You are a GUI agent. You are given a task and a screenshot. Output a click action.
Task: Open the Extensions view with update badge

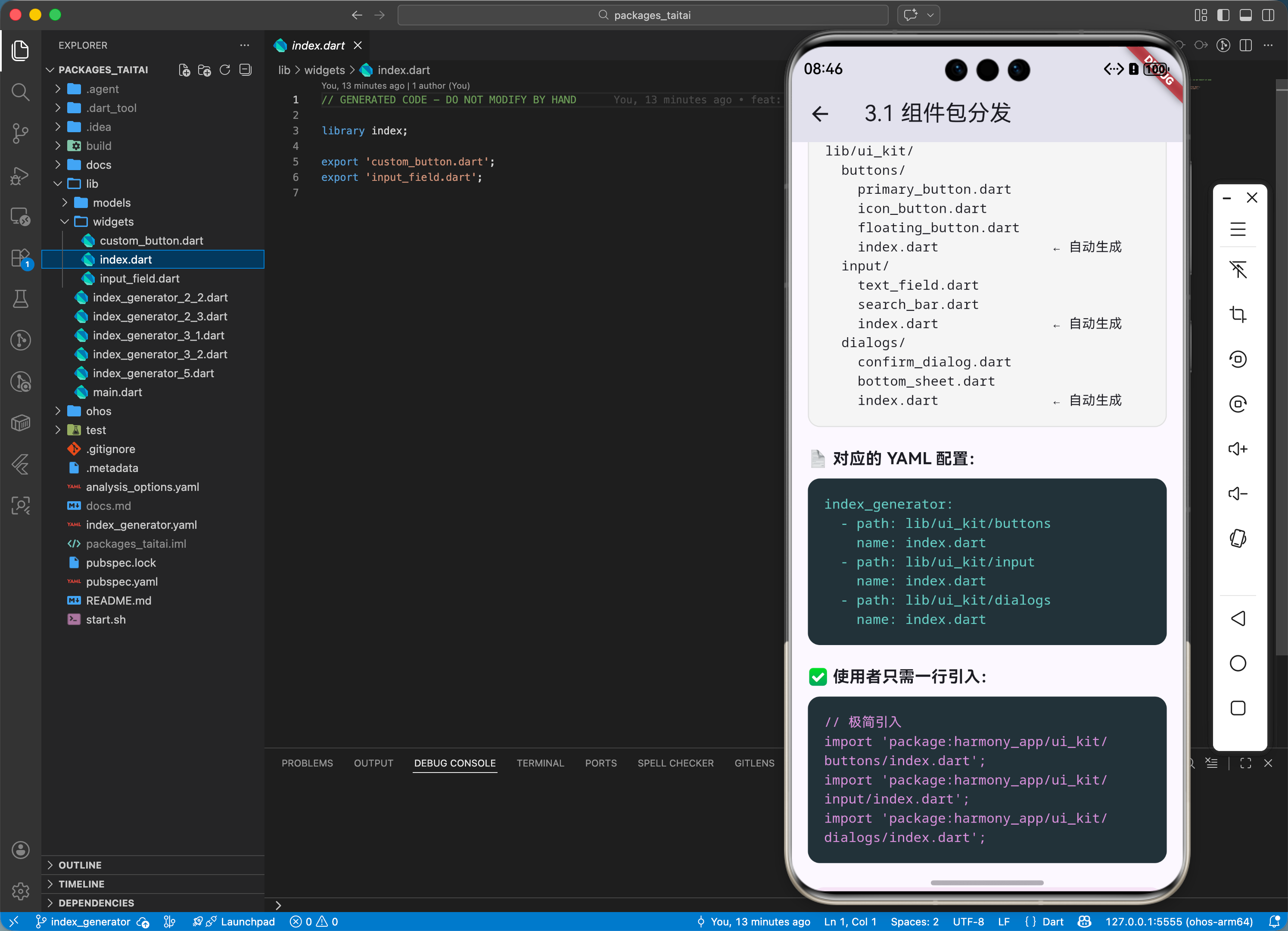click(20, 258)
